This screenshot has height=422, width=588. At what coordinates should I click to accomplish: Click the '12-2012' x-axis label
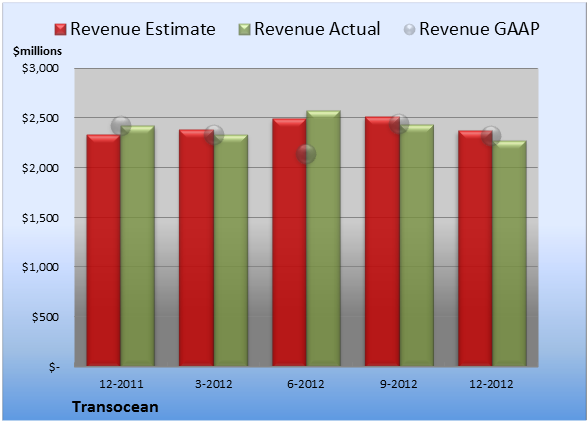click(x=491, y=384)
